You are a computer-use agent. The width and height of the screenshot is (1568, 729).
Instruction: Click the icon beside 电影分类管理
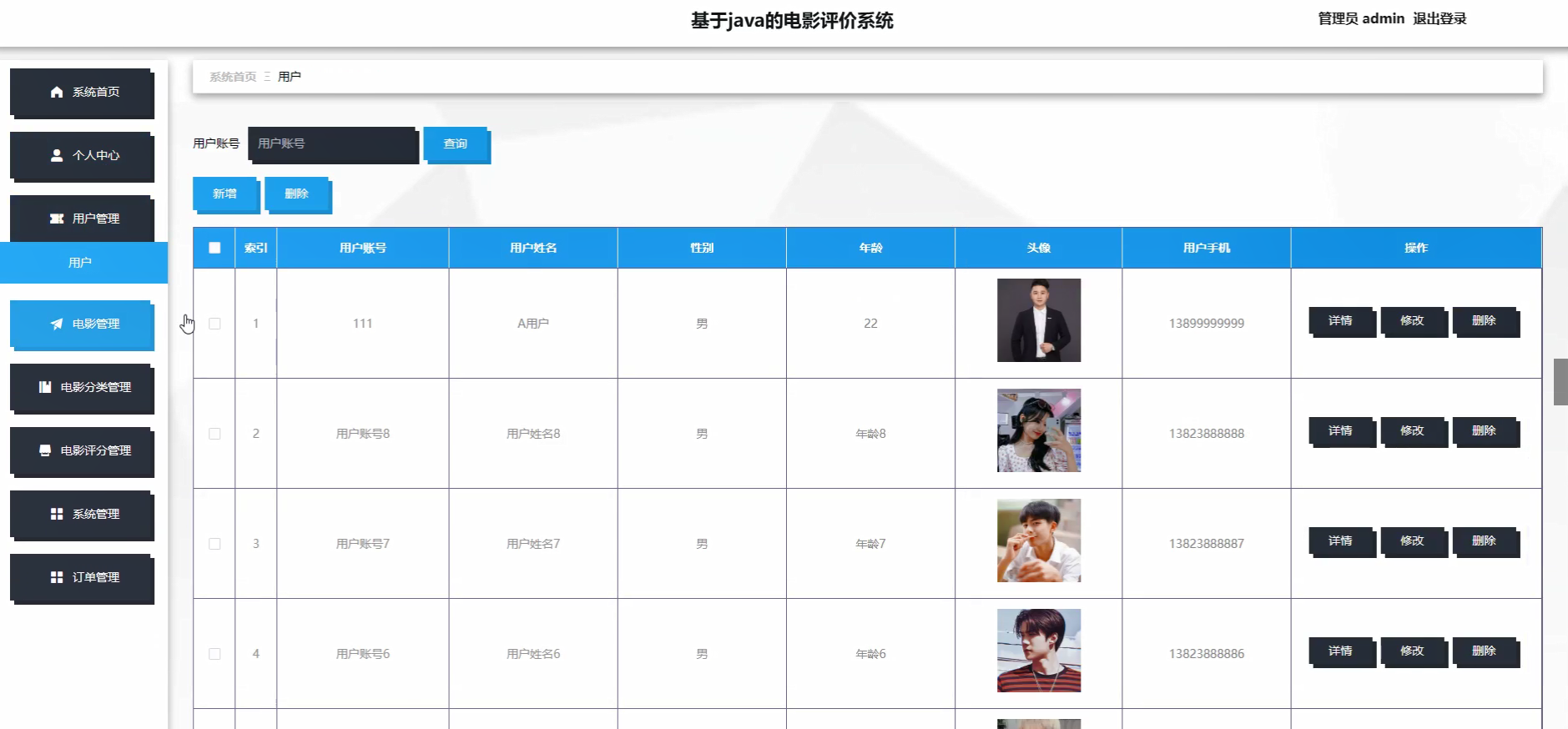[x=45, y=387]
